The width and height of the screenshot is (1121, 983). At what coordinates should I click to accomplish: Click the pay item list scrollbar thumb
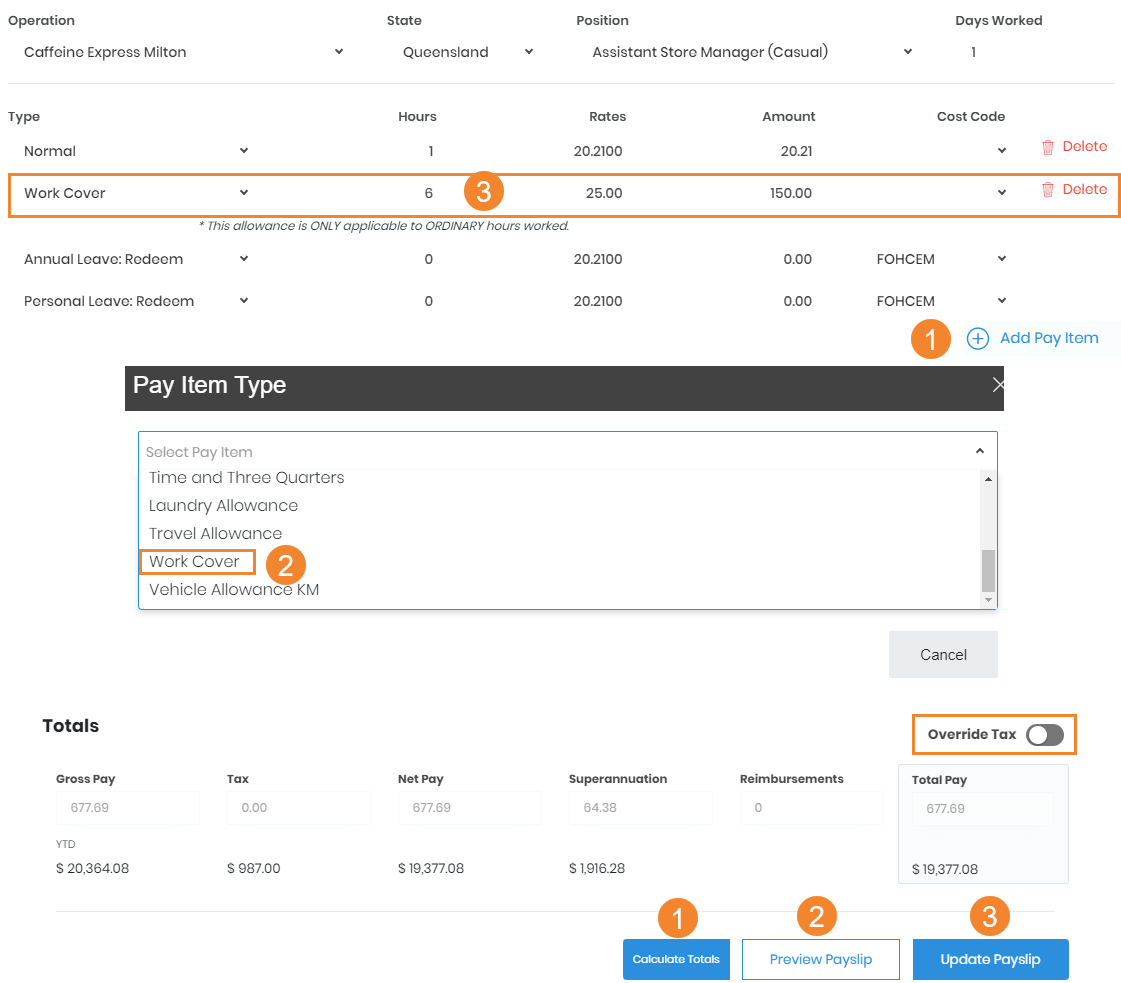click(988, 570)
